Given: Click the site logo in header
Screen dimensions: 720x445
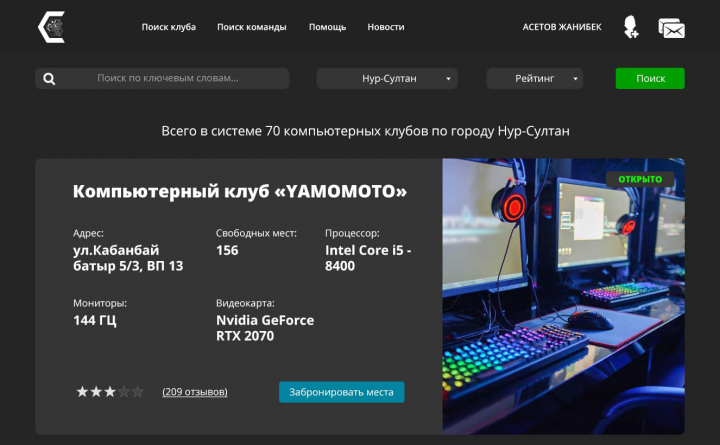Looking at the screenshot, I should [x=51, y=27].
